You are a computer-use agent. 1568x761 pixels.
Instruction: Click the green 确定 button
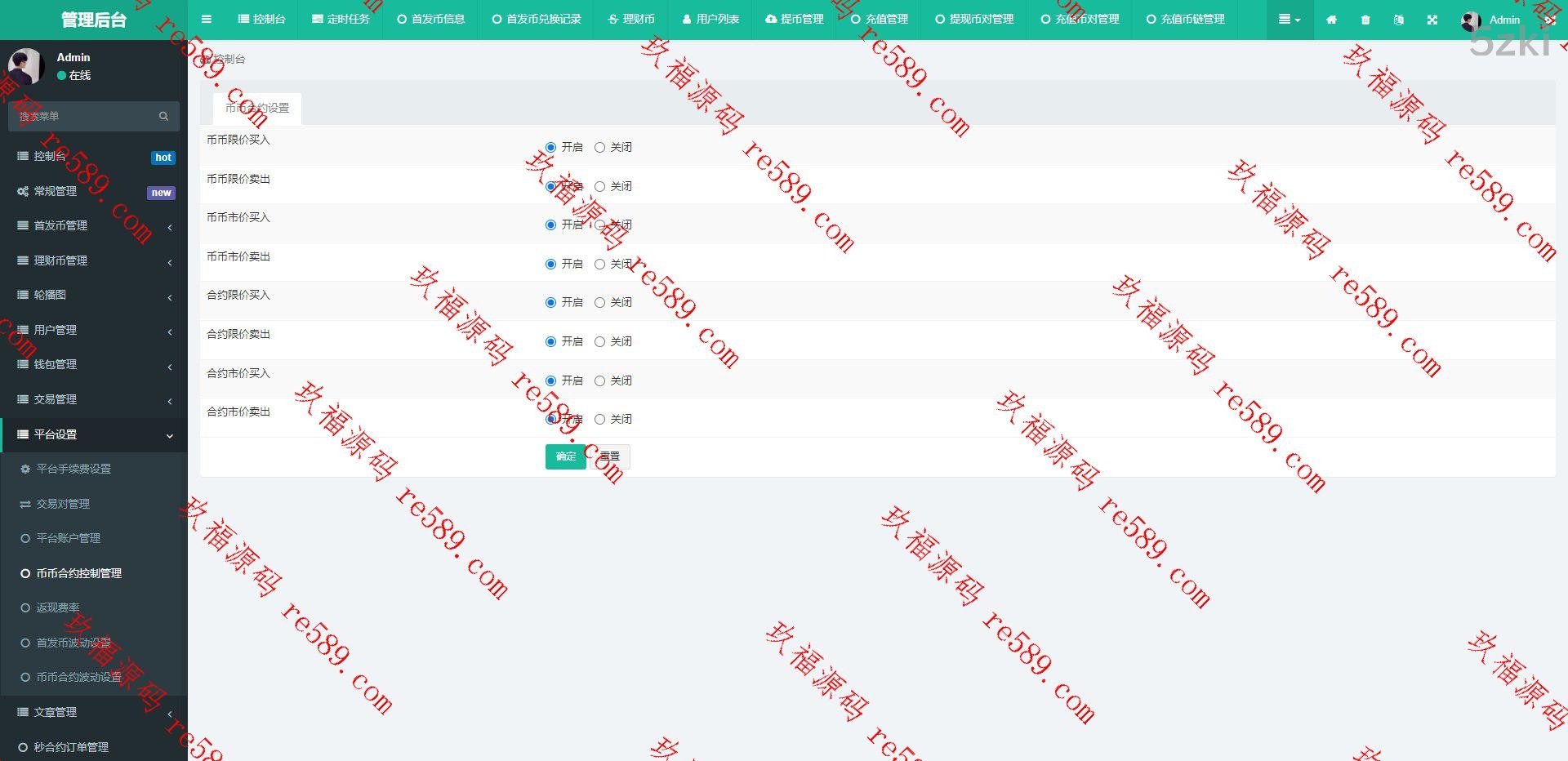pyautogui.click(x=565, y=457)
